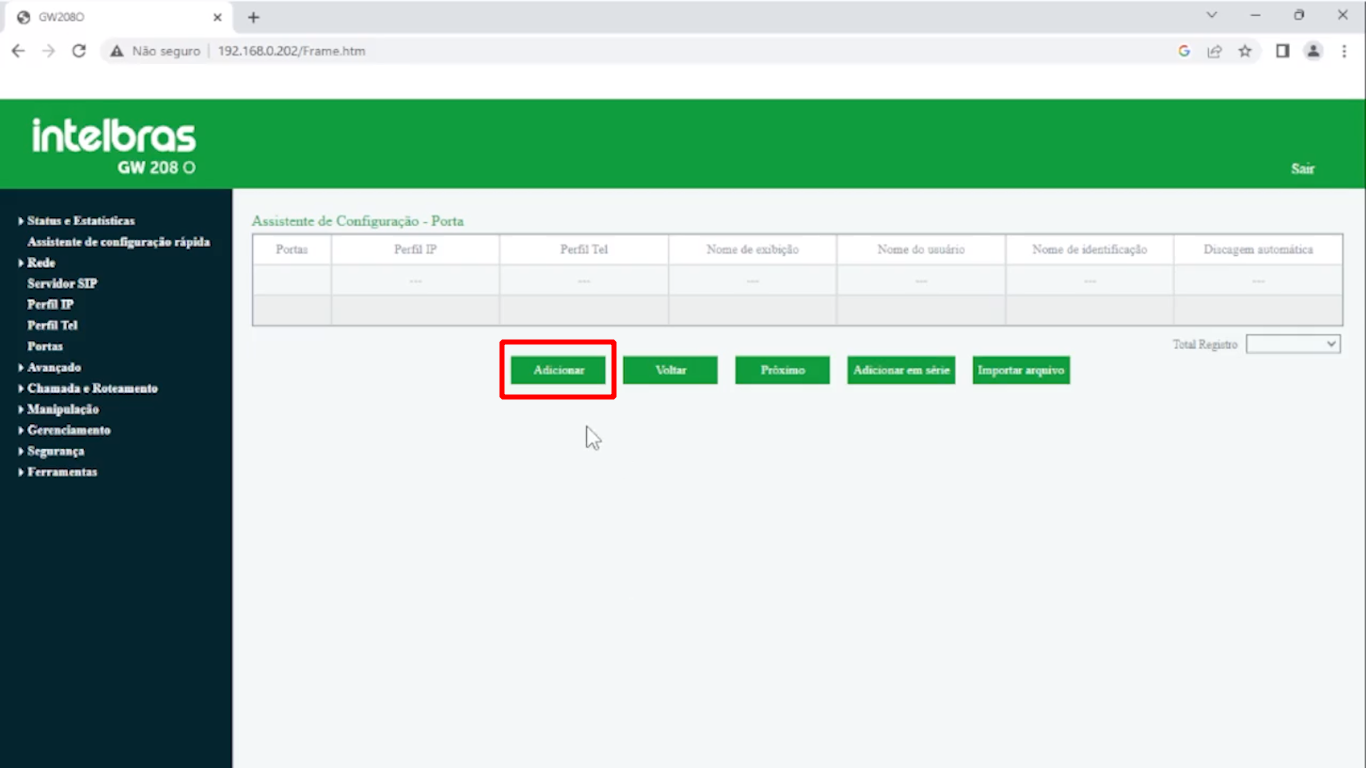This screenshot has width=1366, height=768.
Task: Expand the Rede sidebar section
Action: pyautogui.click(x=41, y=263)
